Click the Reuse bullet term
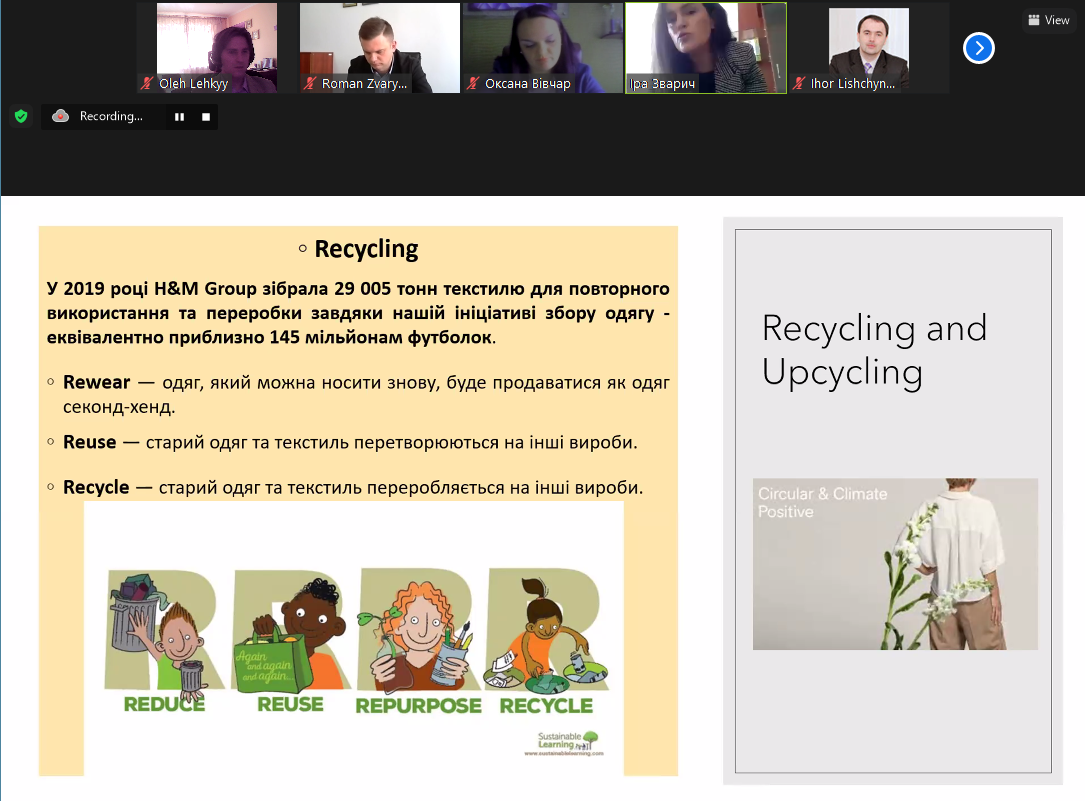Viewport: 1085px width, 801px height. click(89, 442)
